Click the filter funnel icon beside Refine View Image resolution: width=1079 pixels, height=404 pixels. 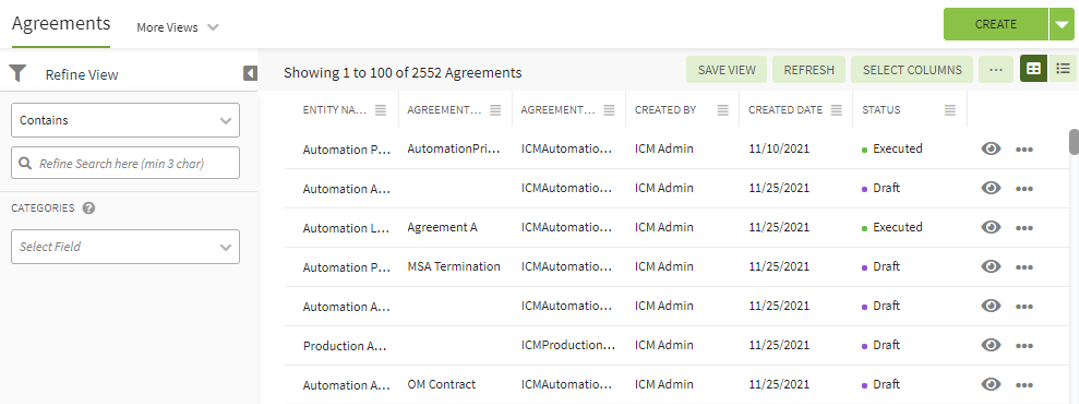(x=17, y=73)
